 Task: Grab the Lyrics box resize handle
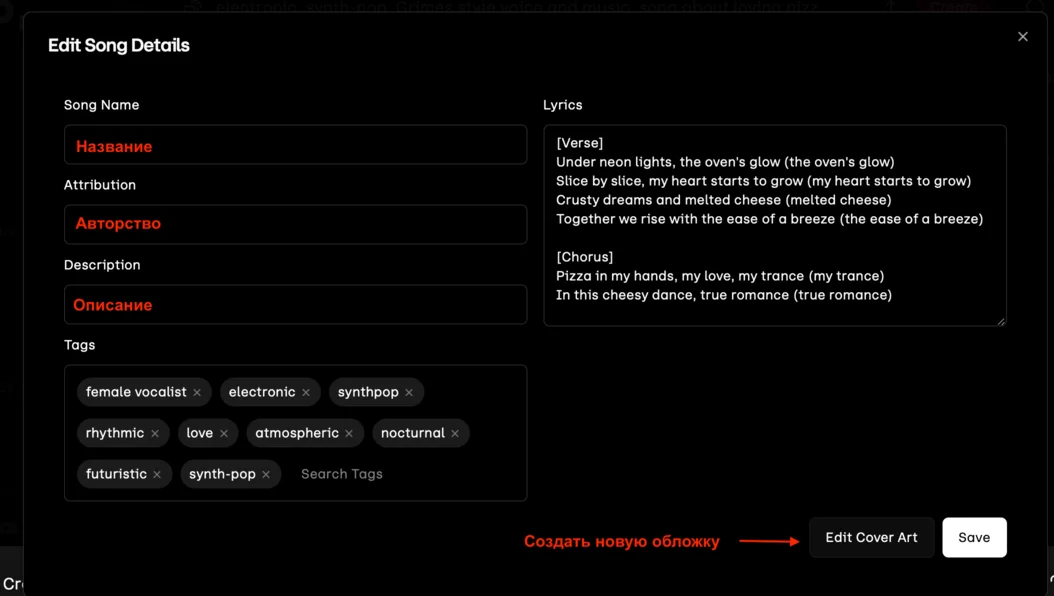(1000, 320)
